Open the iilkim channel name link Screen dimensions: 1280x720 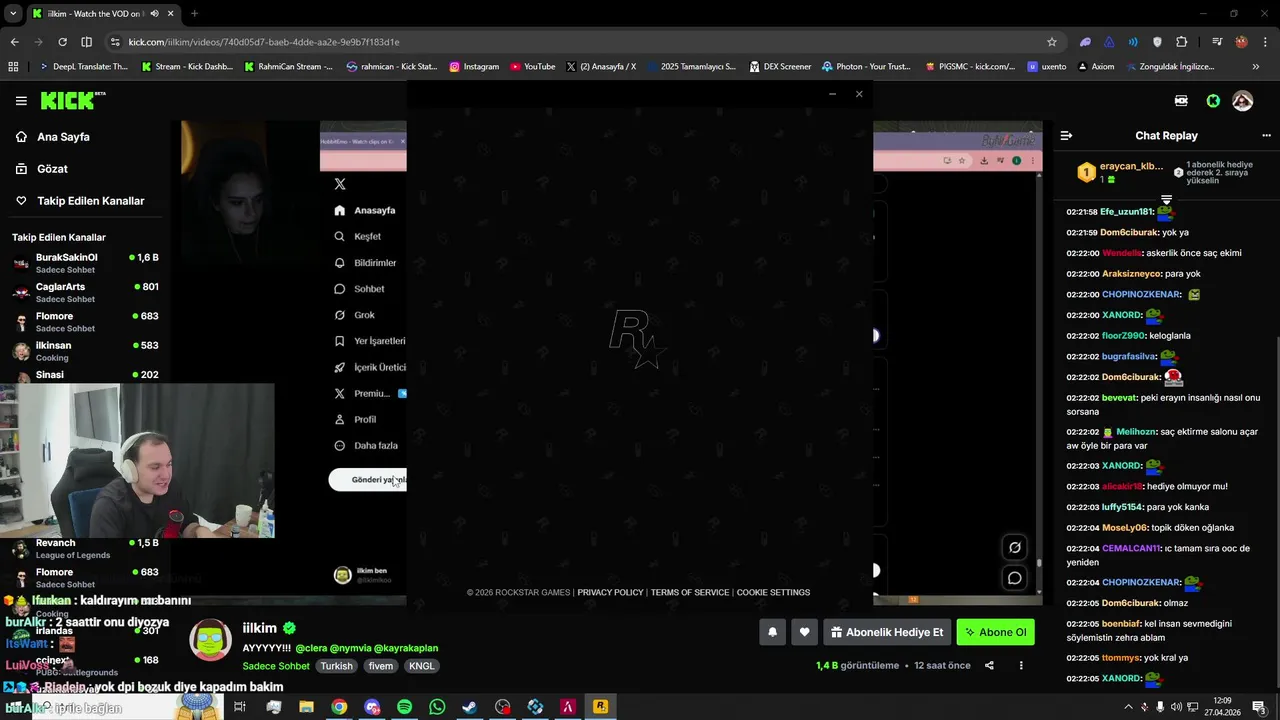click(259, 628)
